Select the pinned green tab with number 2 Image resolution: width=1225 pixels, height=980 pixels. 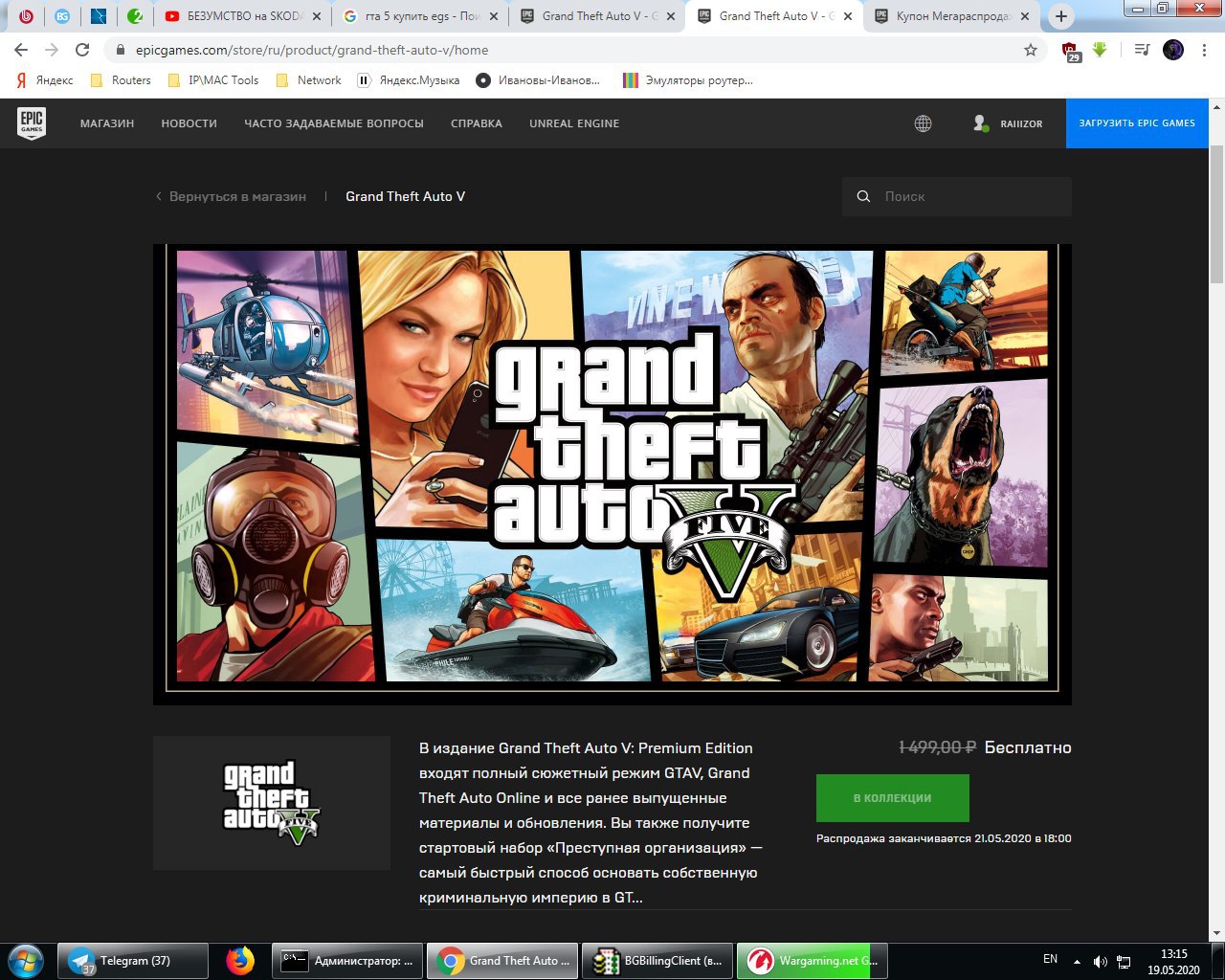pyautogui.click(x=136, y=16)
